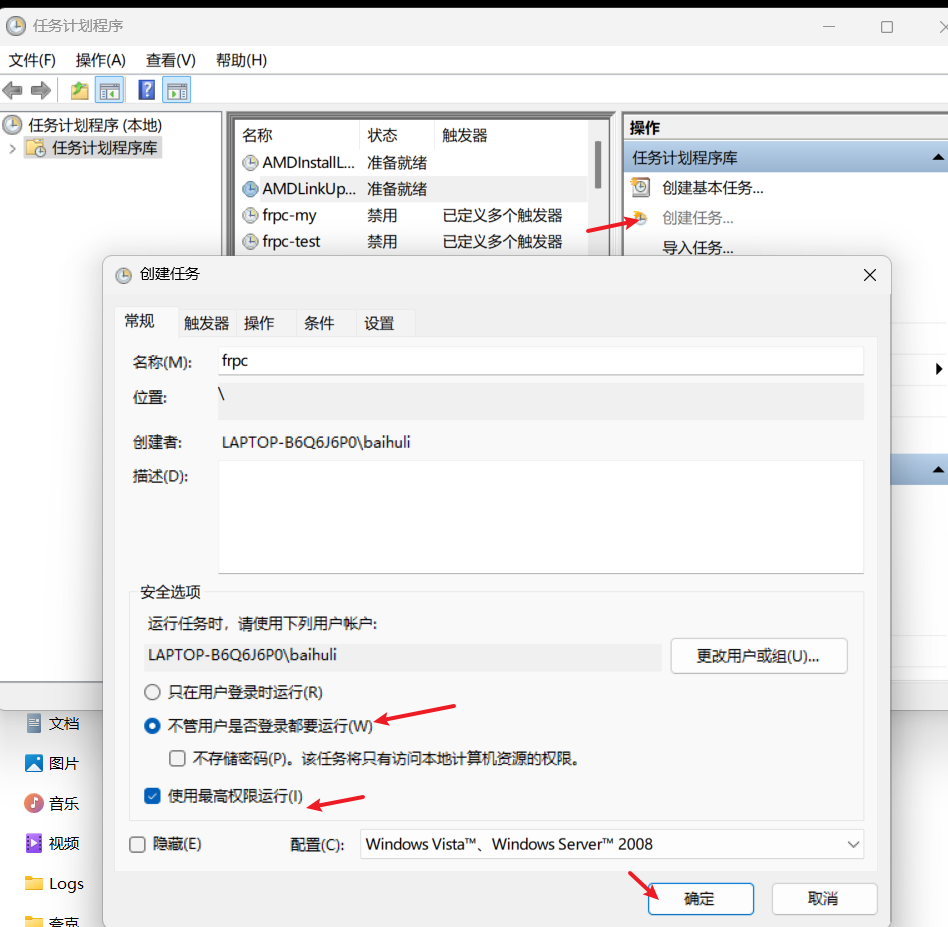Check the 不存储密码 checkbox
The height and width of the screenshot is (927, 948).
click(177, 759)
